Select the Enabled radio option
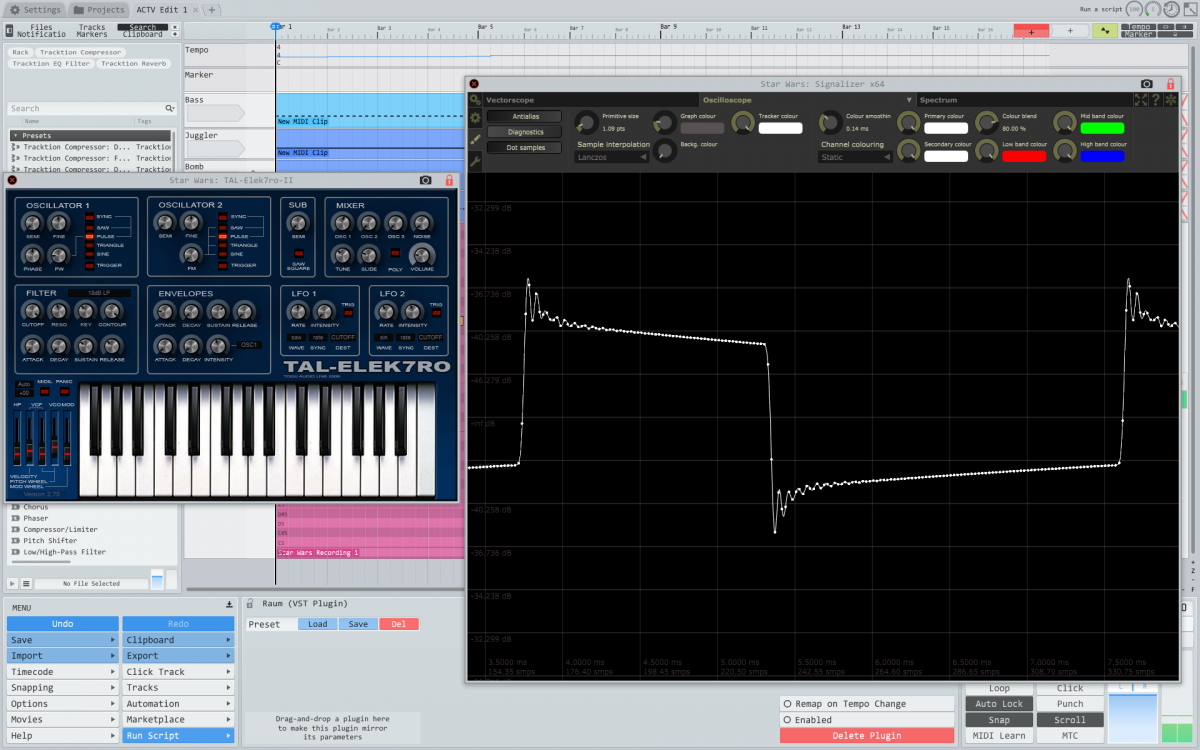 (788, 720)
